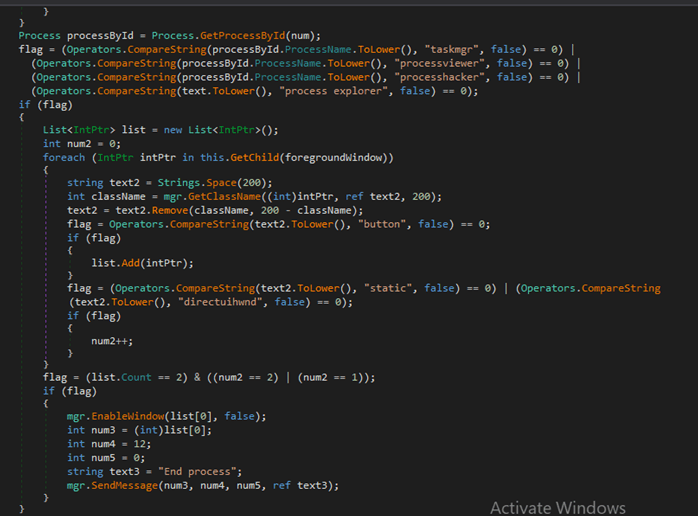Click the num2++ increment statement
The height and width of the screenshot is (516, 698).
[112, 340]
